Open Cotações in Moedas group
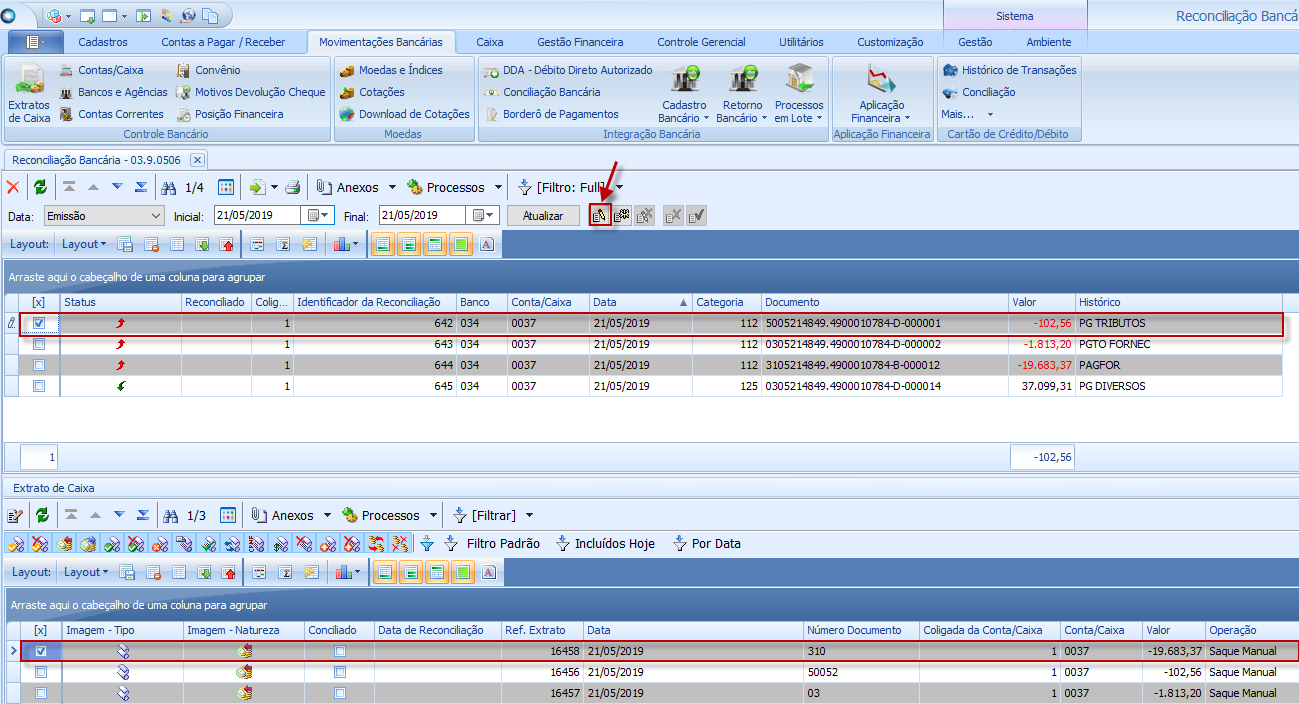 [x=371, y=92]
